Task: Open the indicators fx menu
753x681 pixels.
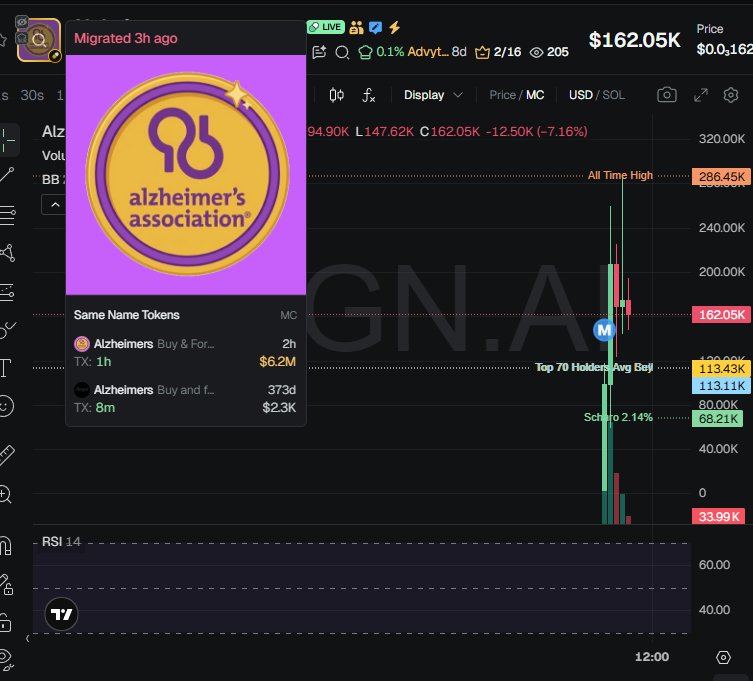Action: click(x=368, y=95)
